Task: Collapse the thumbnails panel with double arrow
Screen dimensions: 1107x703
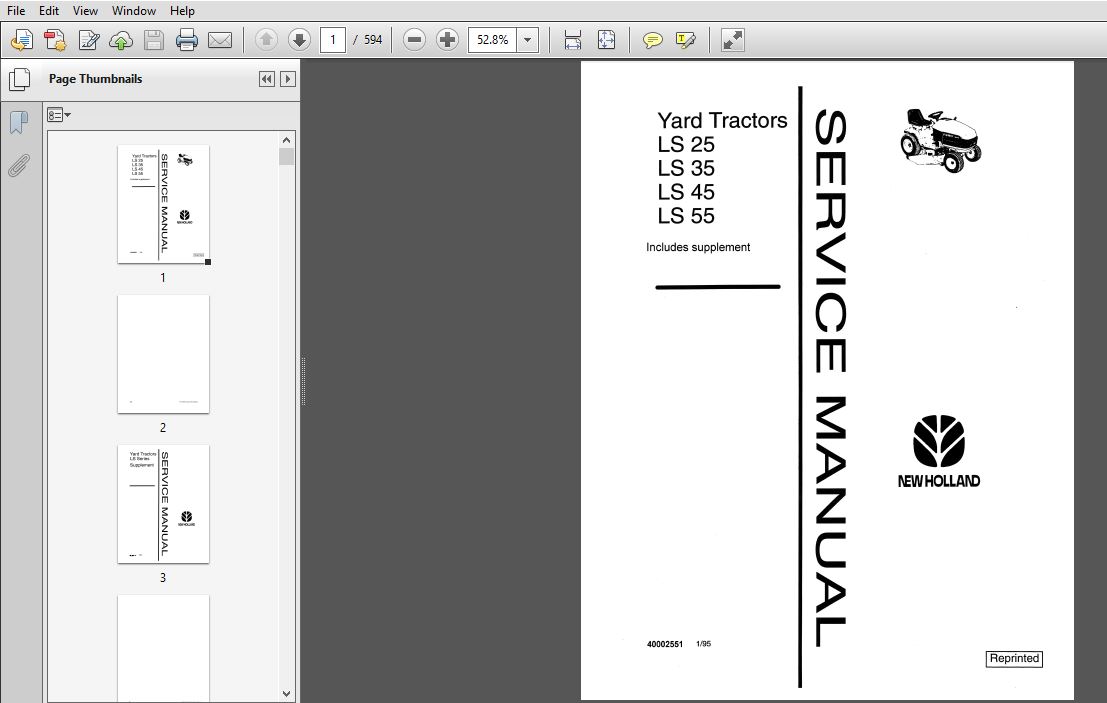Action: [266, 79]
